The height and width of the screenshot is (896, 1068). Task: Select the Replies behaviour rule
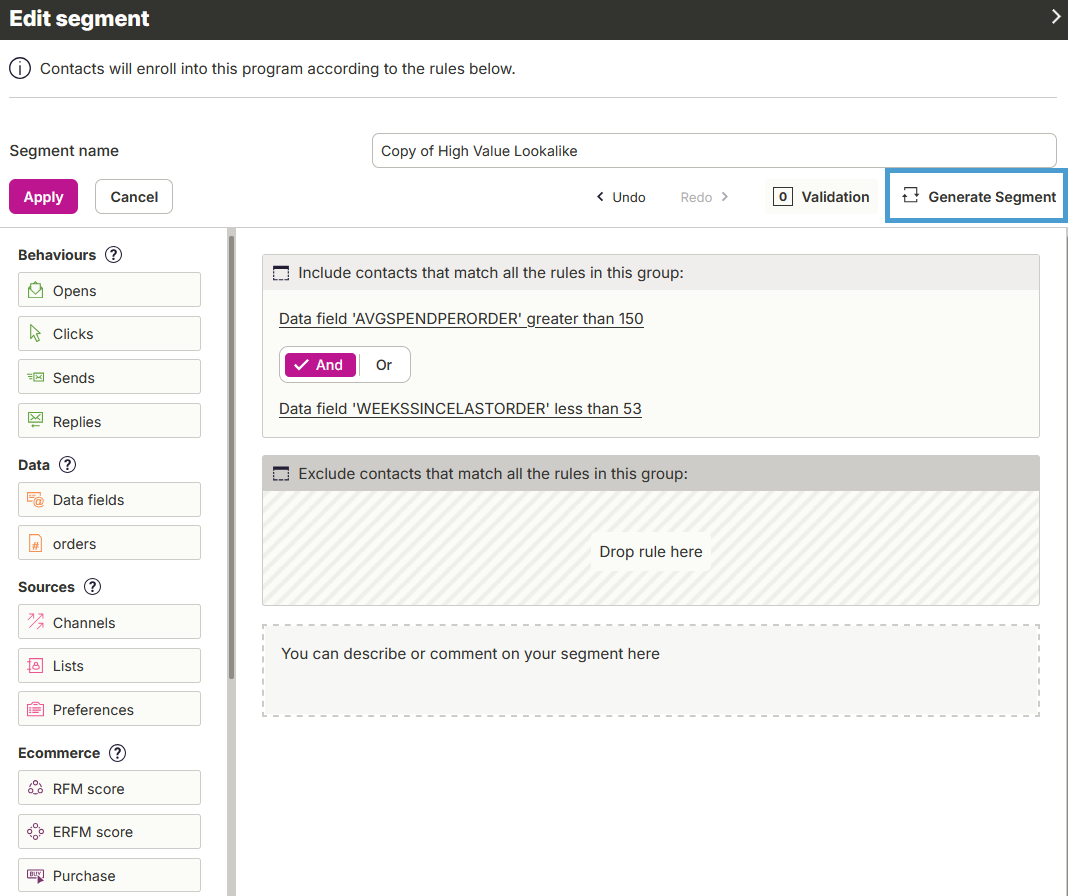[x=109, y=420]
